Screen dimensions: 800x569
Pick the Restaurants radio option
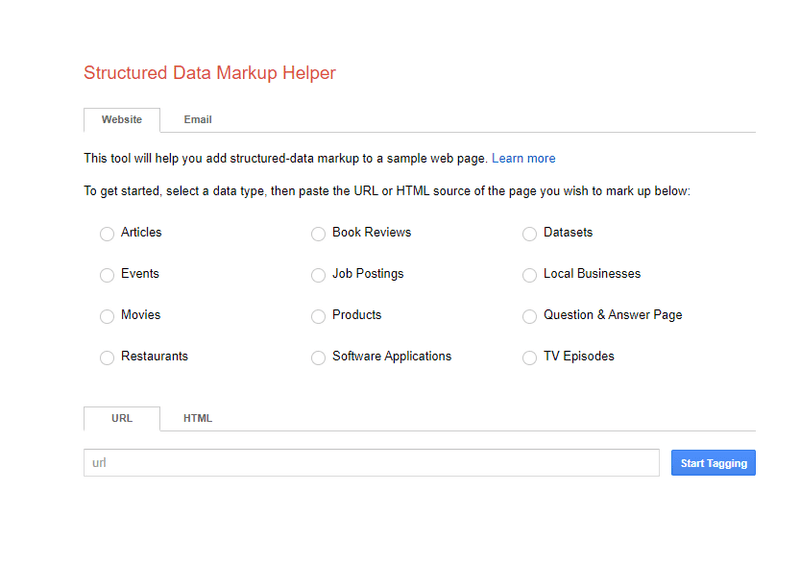coord(107,358)
